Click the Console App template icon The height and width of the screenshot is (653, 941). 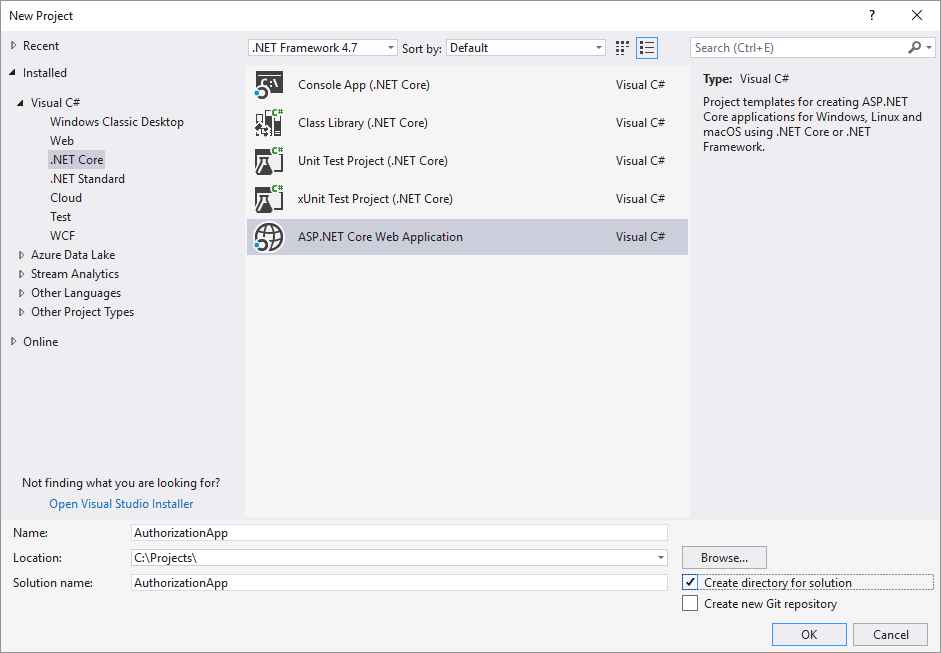269,85
